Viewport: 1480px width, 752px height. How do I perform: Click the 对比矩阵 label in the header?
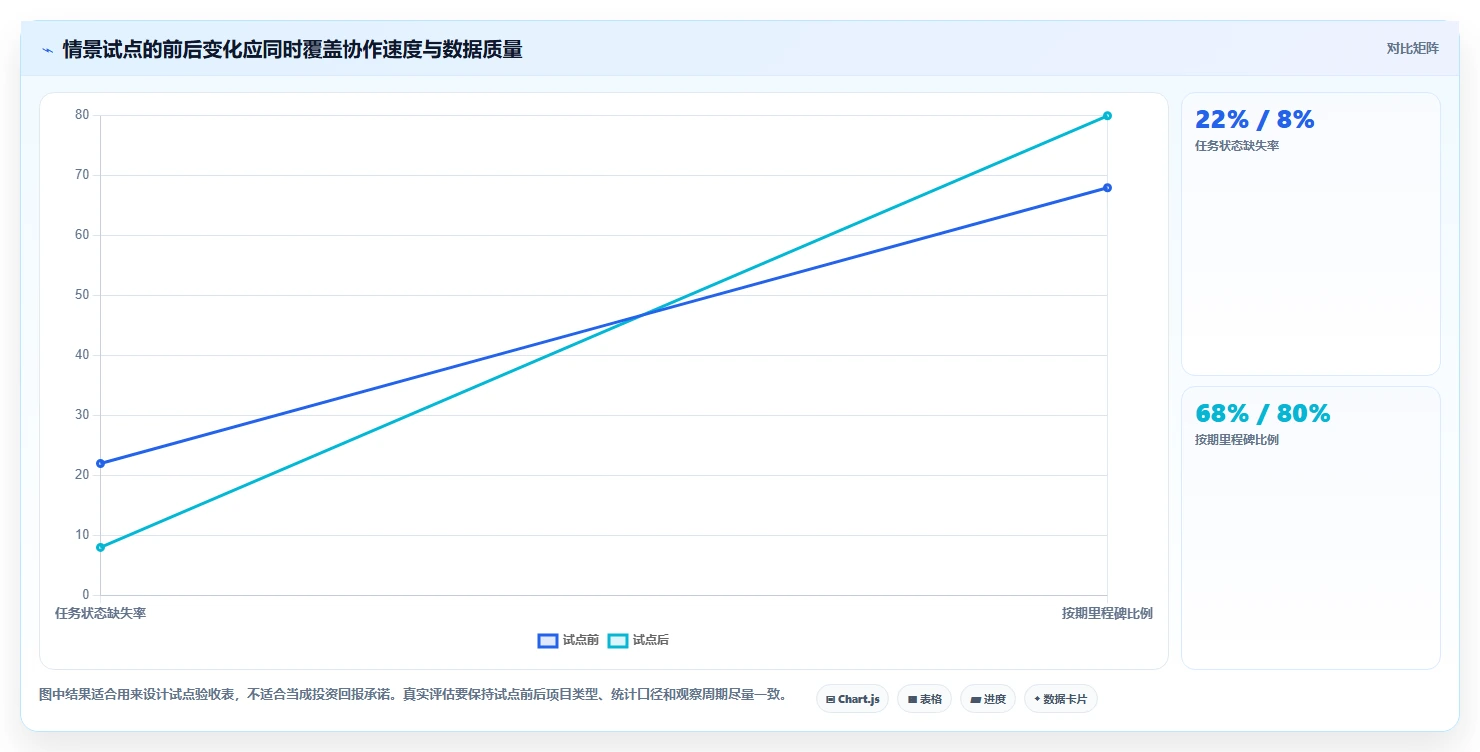[x=1412, y=49]
